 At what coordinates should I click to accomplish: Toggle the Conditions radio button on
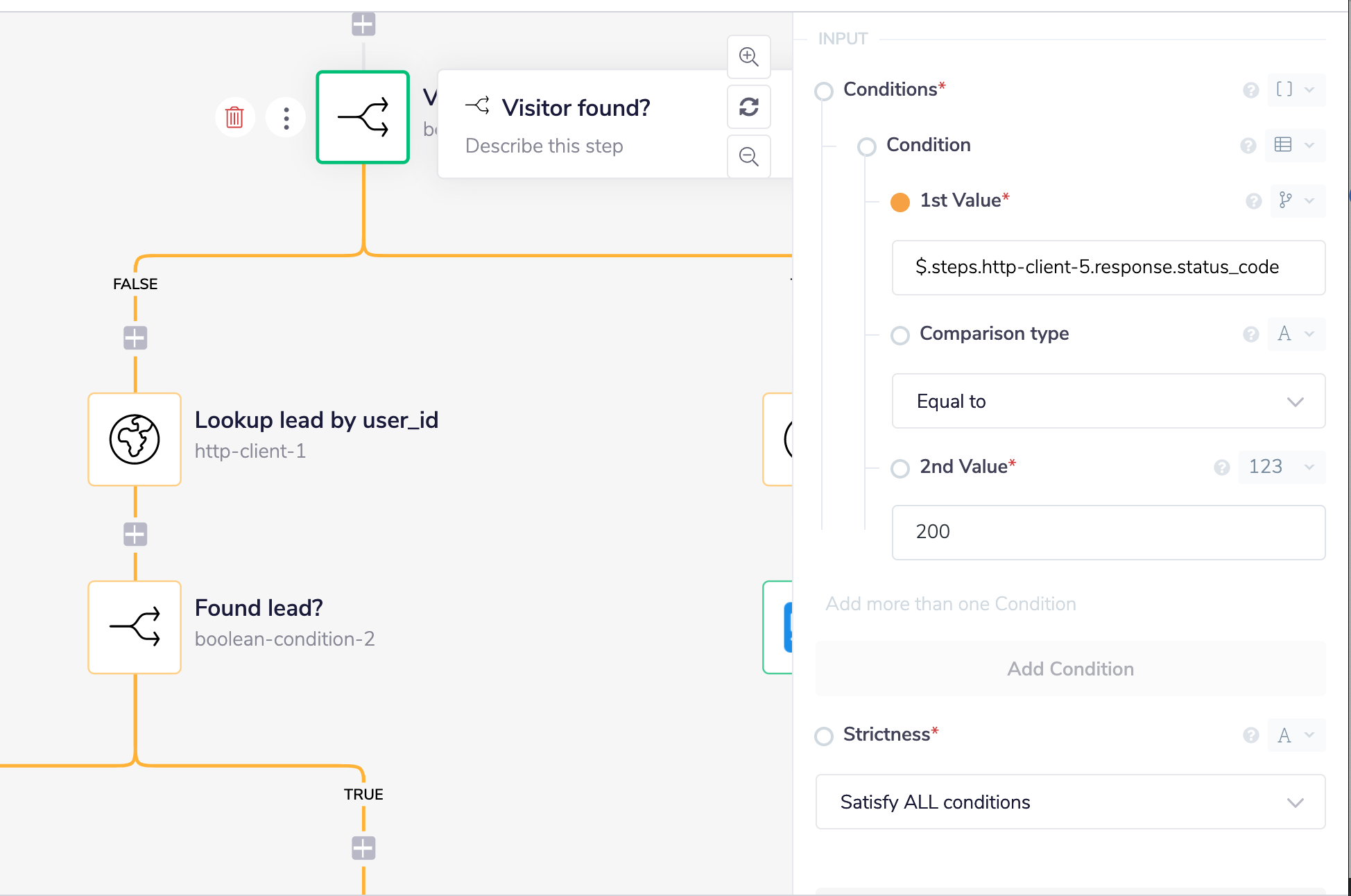(827, 89)
